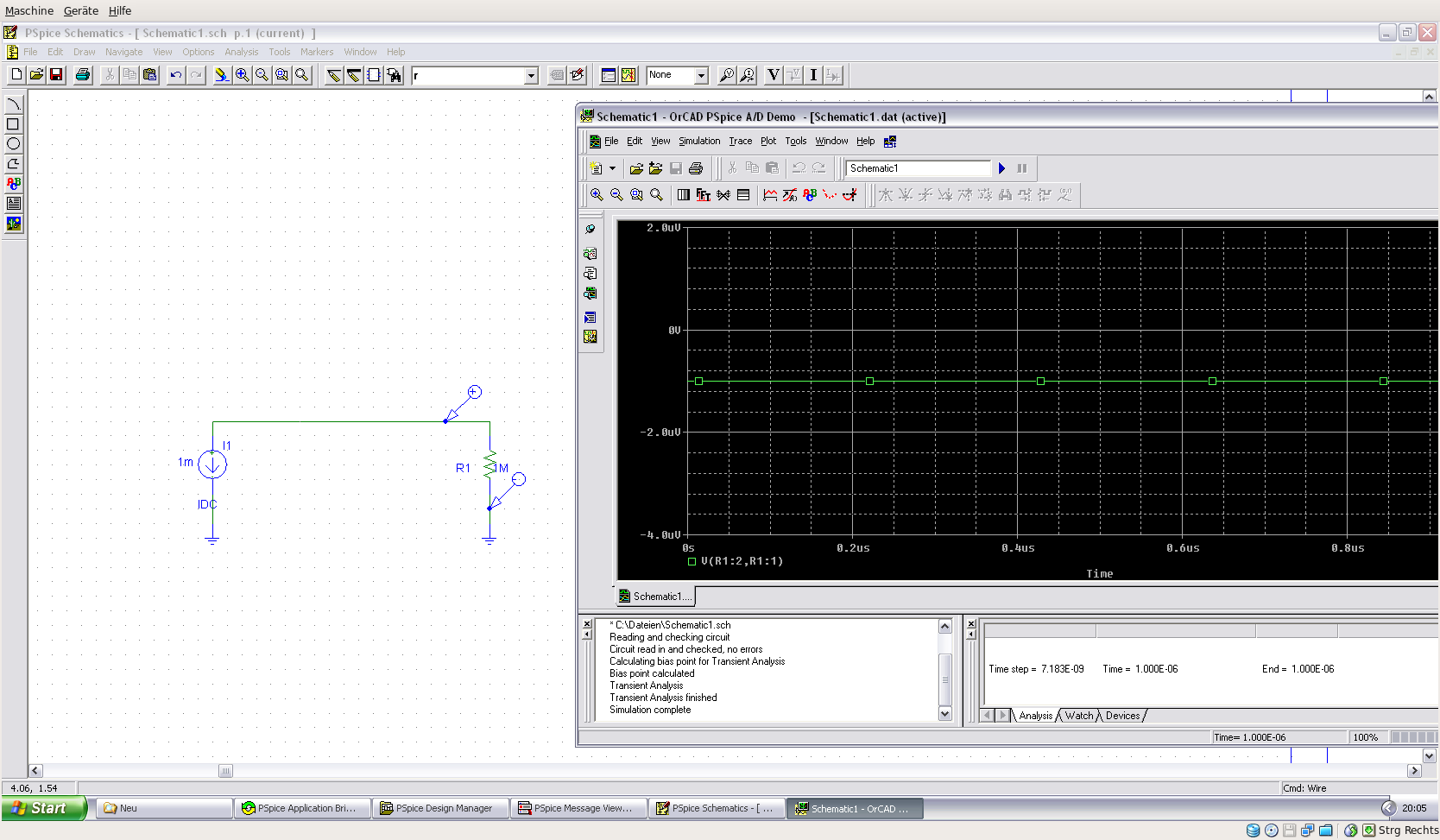Run the simulation with the blue play button
The image size is (1440, 840).
tap(1001, 168)
